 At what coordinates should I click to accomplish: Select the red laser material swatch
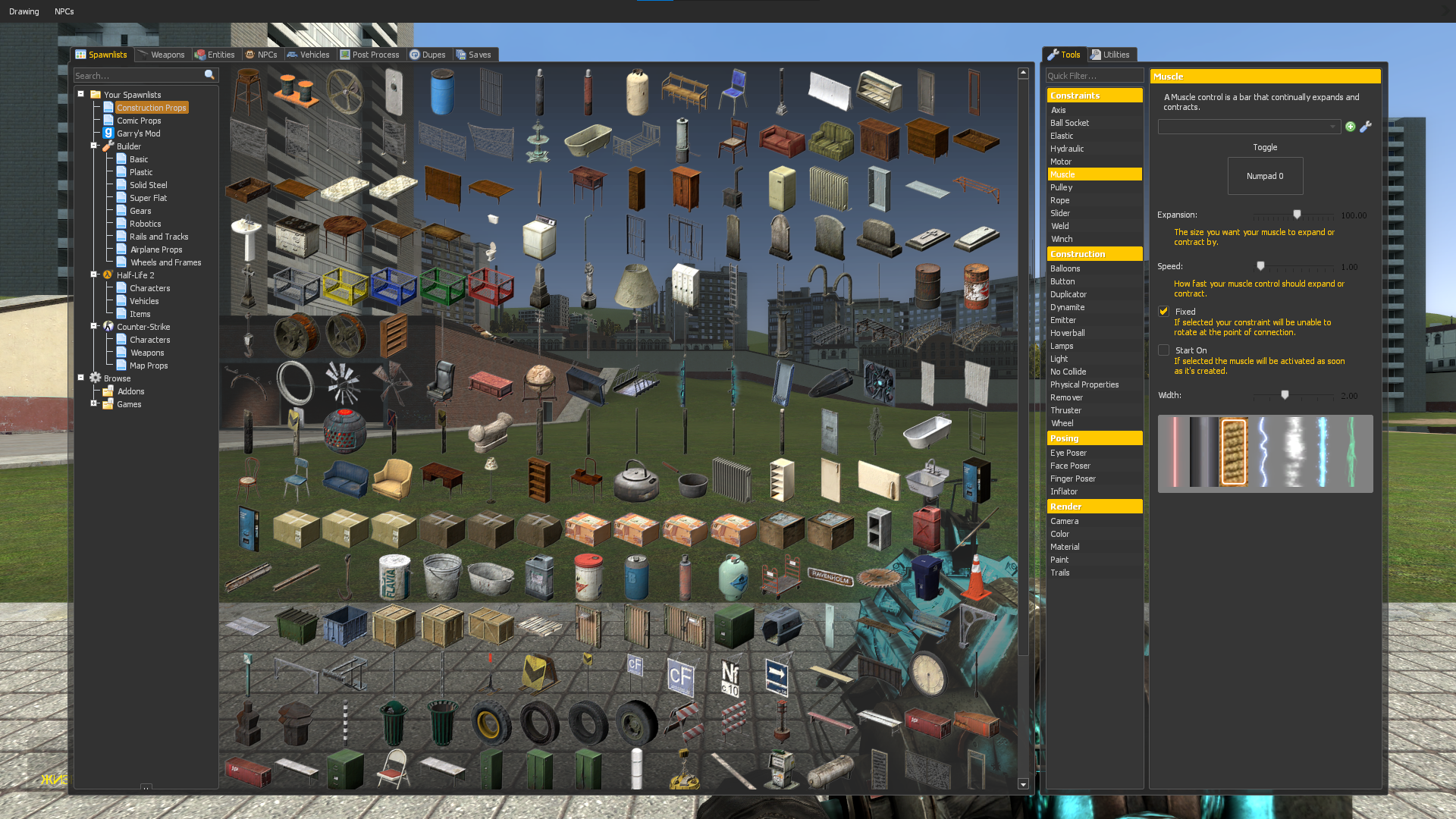[x=1175, y=453]
